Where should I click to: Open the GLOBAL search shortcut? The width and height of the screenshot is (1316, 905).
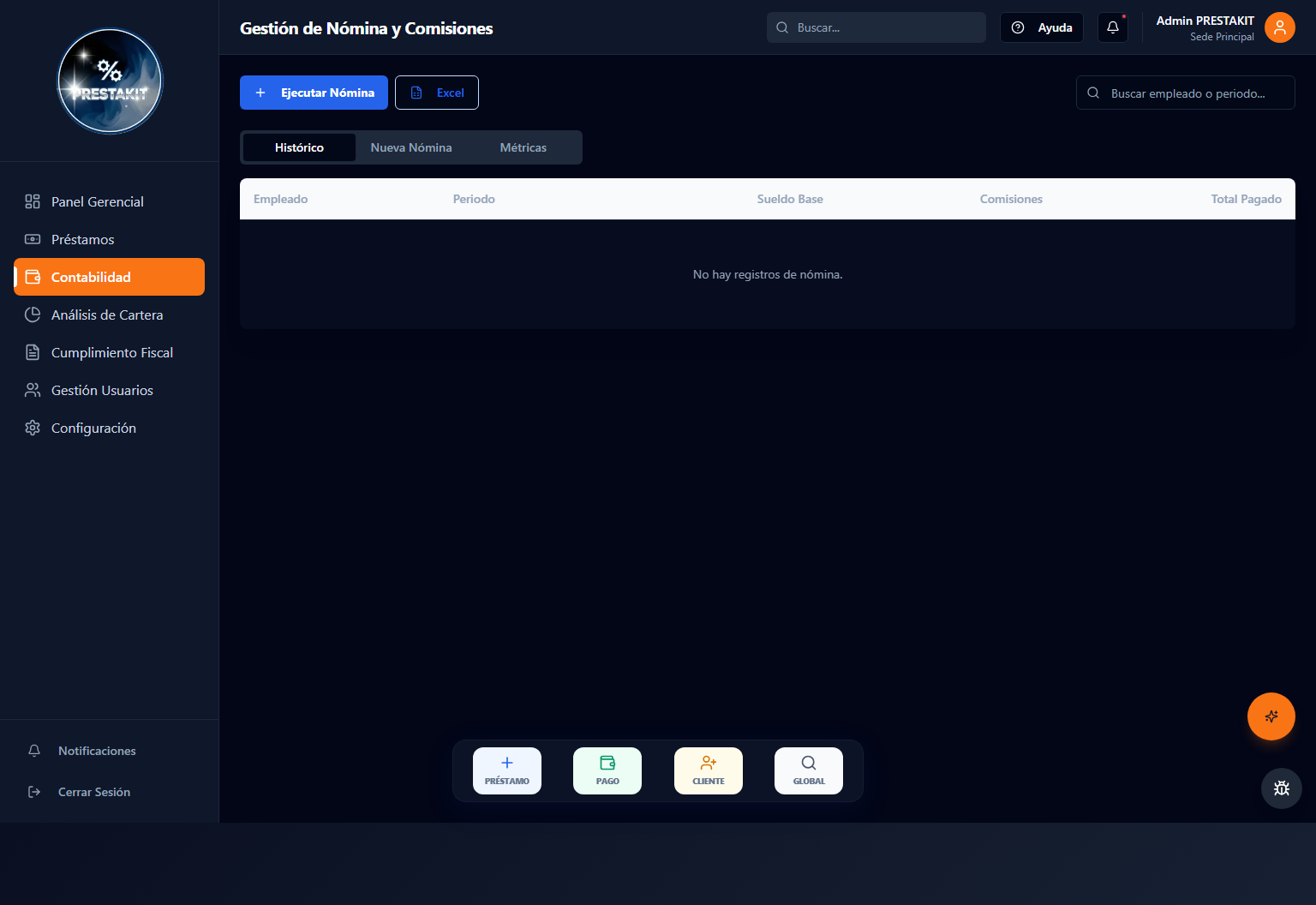click(809, 770)
